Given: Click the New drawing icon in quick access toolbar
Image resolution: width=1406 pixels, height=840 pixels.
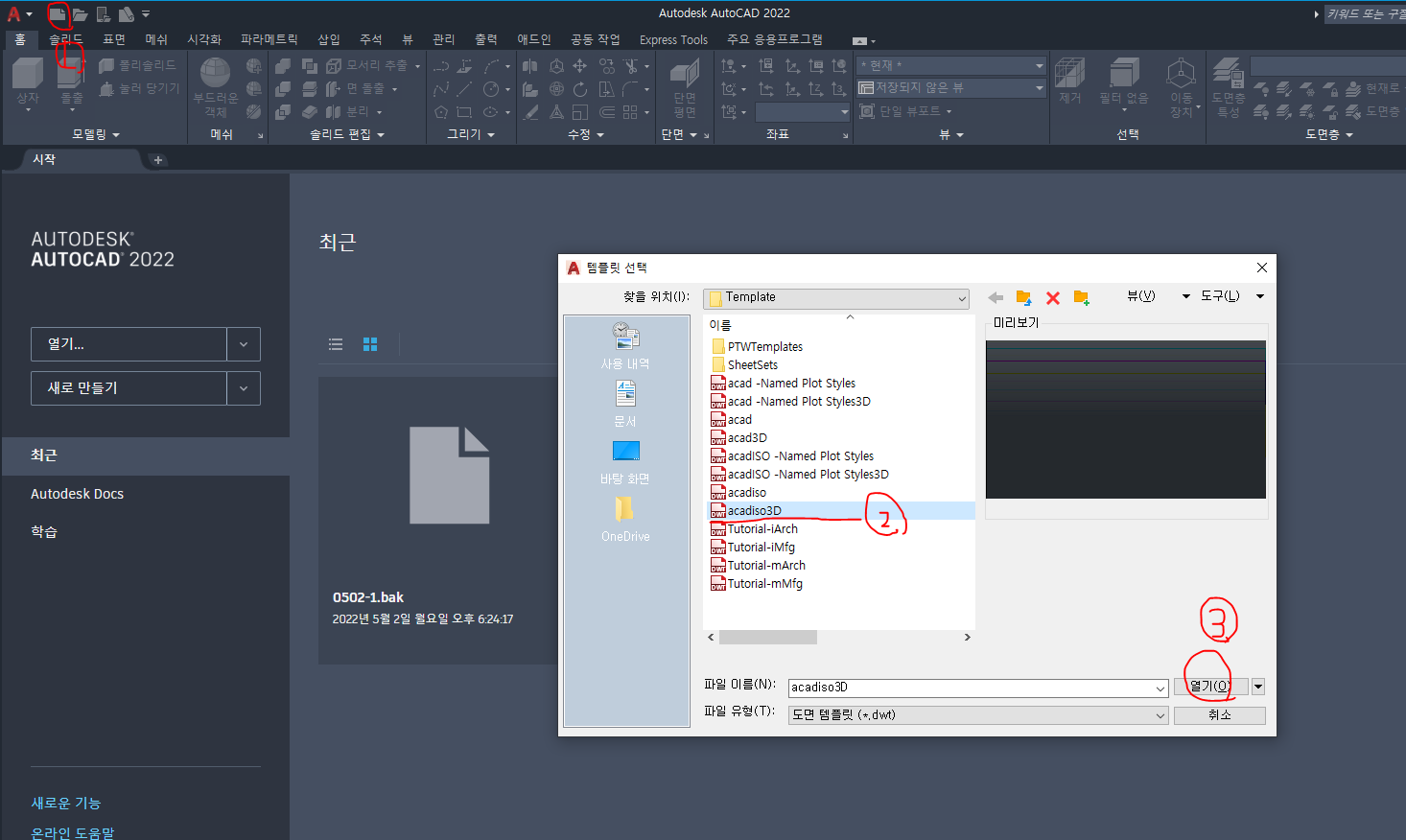Looking at the screenshot, I should coord(58,14).
